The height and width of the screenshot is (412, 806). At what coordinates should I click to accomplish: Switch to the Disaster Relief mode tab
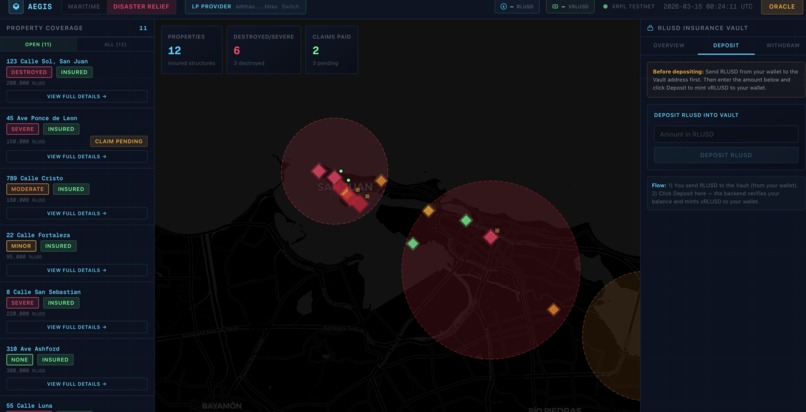[141, 7]
